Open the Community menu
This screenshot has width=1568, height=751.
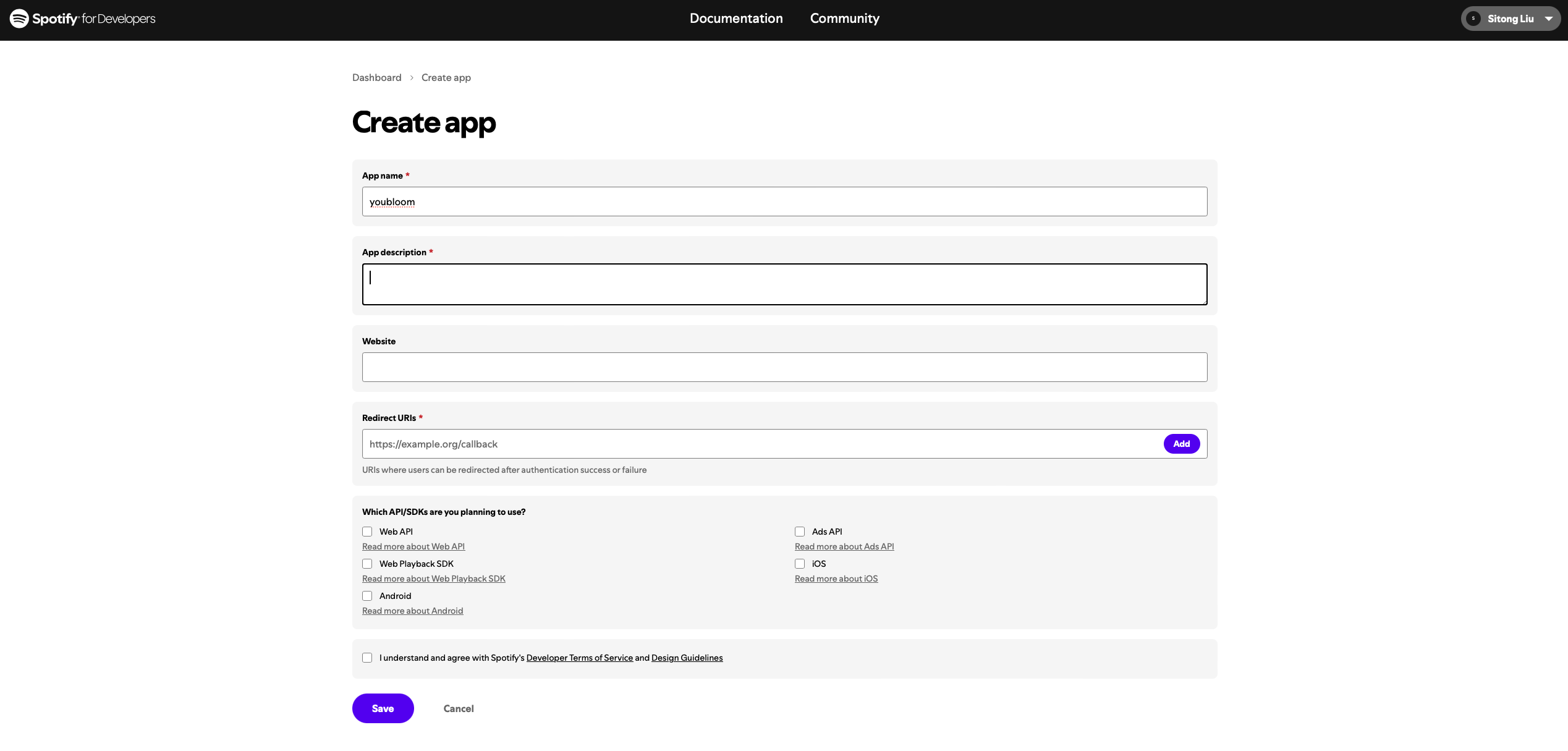click(844, 19)
